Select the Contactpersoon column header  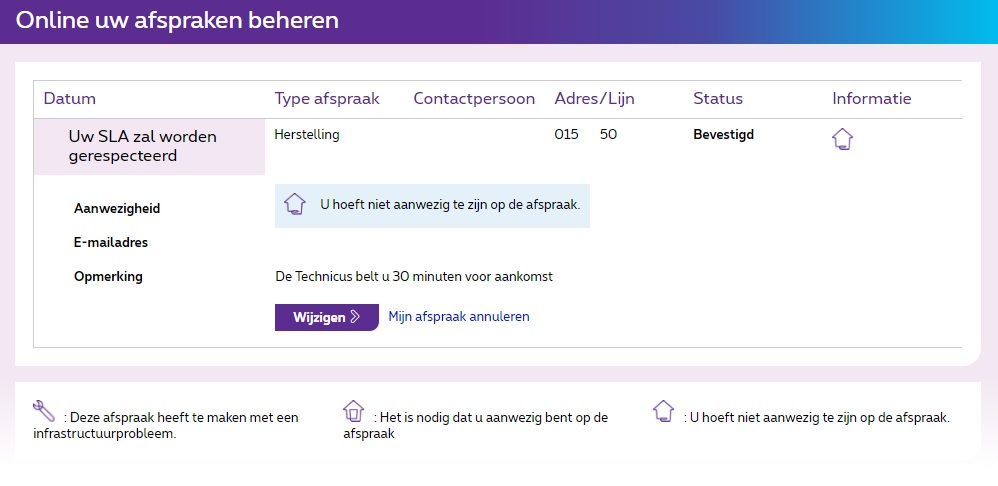(474, 99)
